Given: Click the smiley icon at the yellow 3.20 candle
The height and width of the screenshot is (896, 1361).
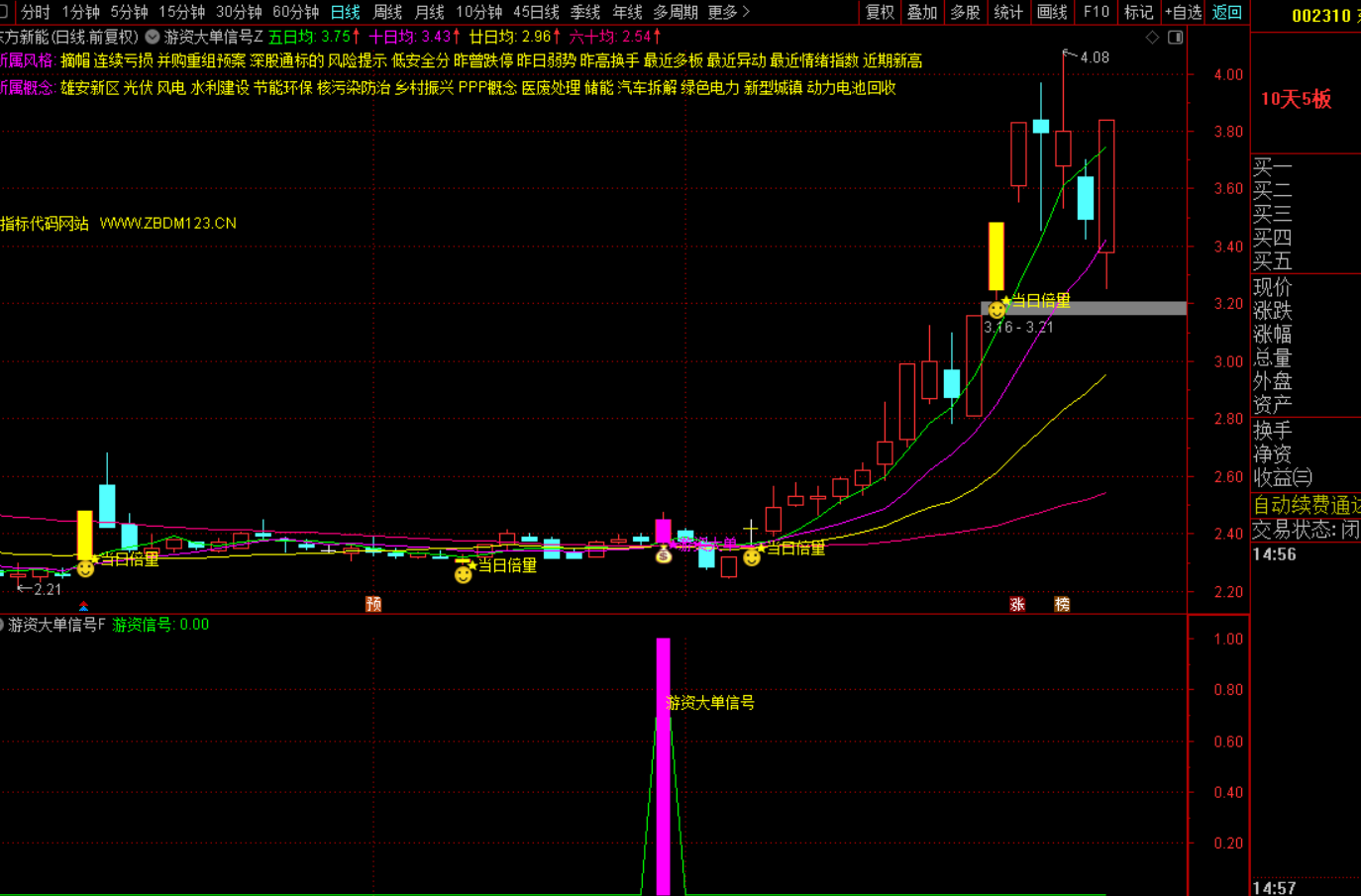Looking at the screenshot, I should pyautogui.click(x=996, y=310).
